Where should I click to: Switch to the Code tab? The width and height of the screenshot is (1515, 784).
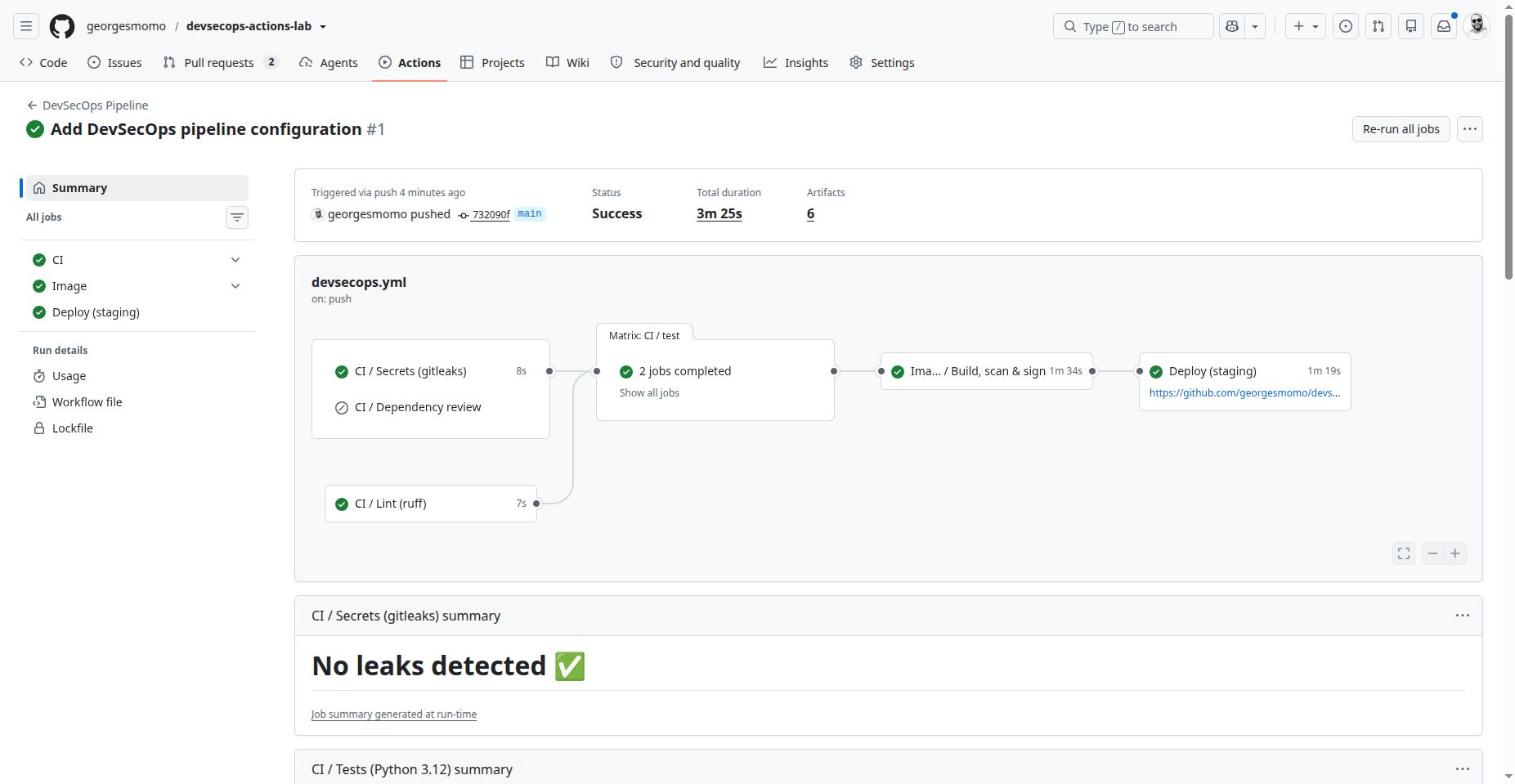43,62
